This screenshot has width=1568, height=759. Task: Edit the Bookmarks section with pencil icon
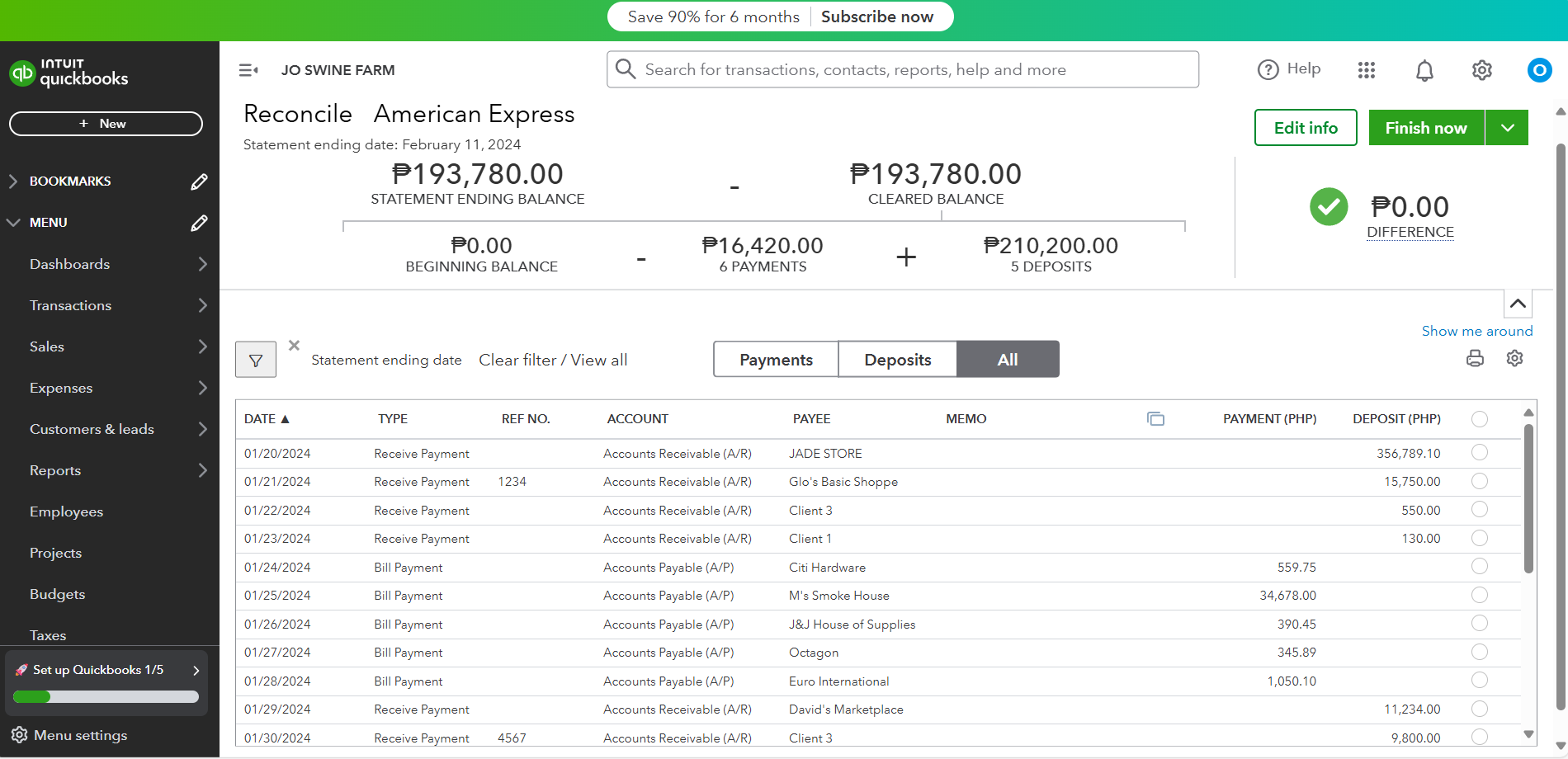point(199,181)
